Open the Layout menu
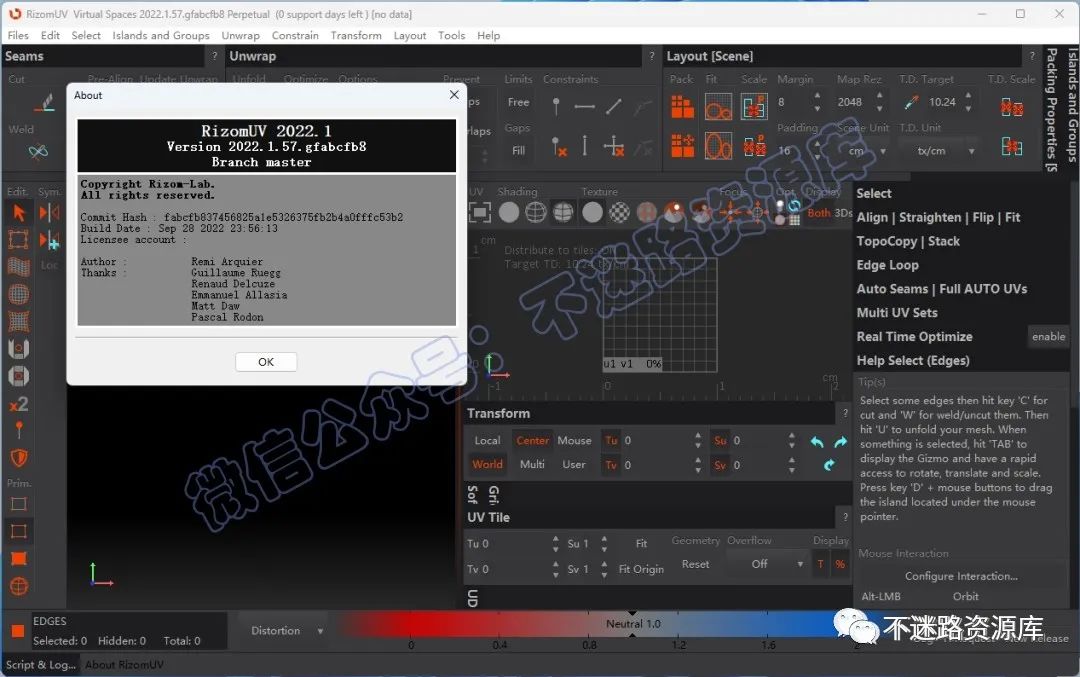This screenshot has width=1080, height=677. (x=410, y=35)
